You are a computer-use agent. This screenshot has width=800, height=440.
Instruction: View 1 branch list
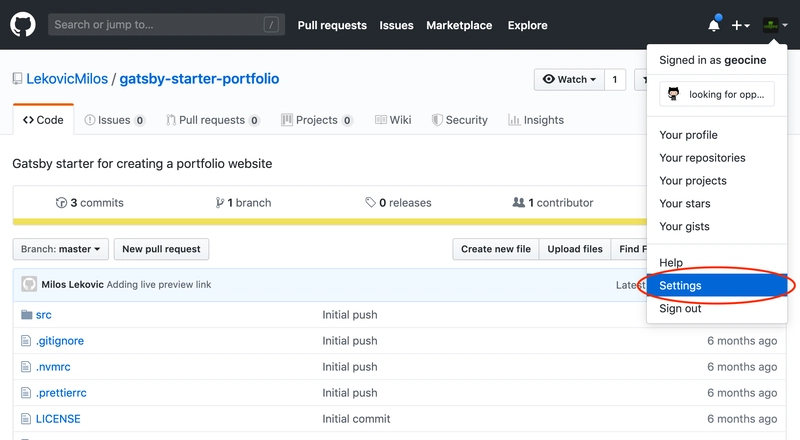click(x=243, y=203)
